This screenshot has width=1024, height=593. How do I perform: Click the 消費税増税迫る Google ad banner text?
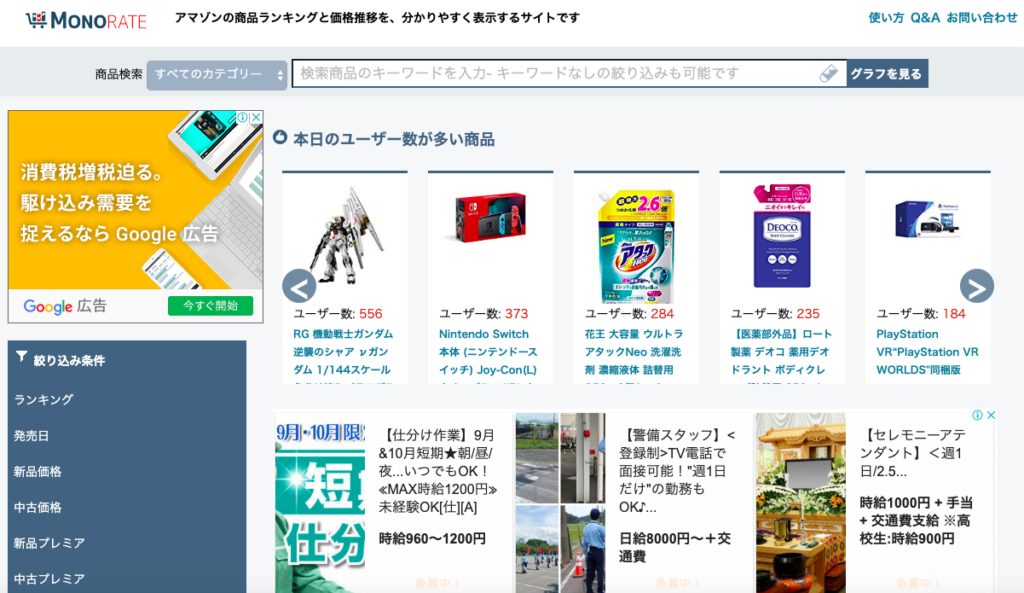click(119, 202)
